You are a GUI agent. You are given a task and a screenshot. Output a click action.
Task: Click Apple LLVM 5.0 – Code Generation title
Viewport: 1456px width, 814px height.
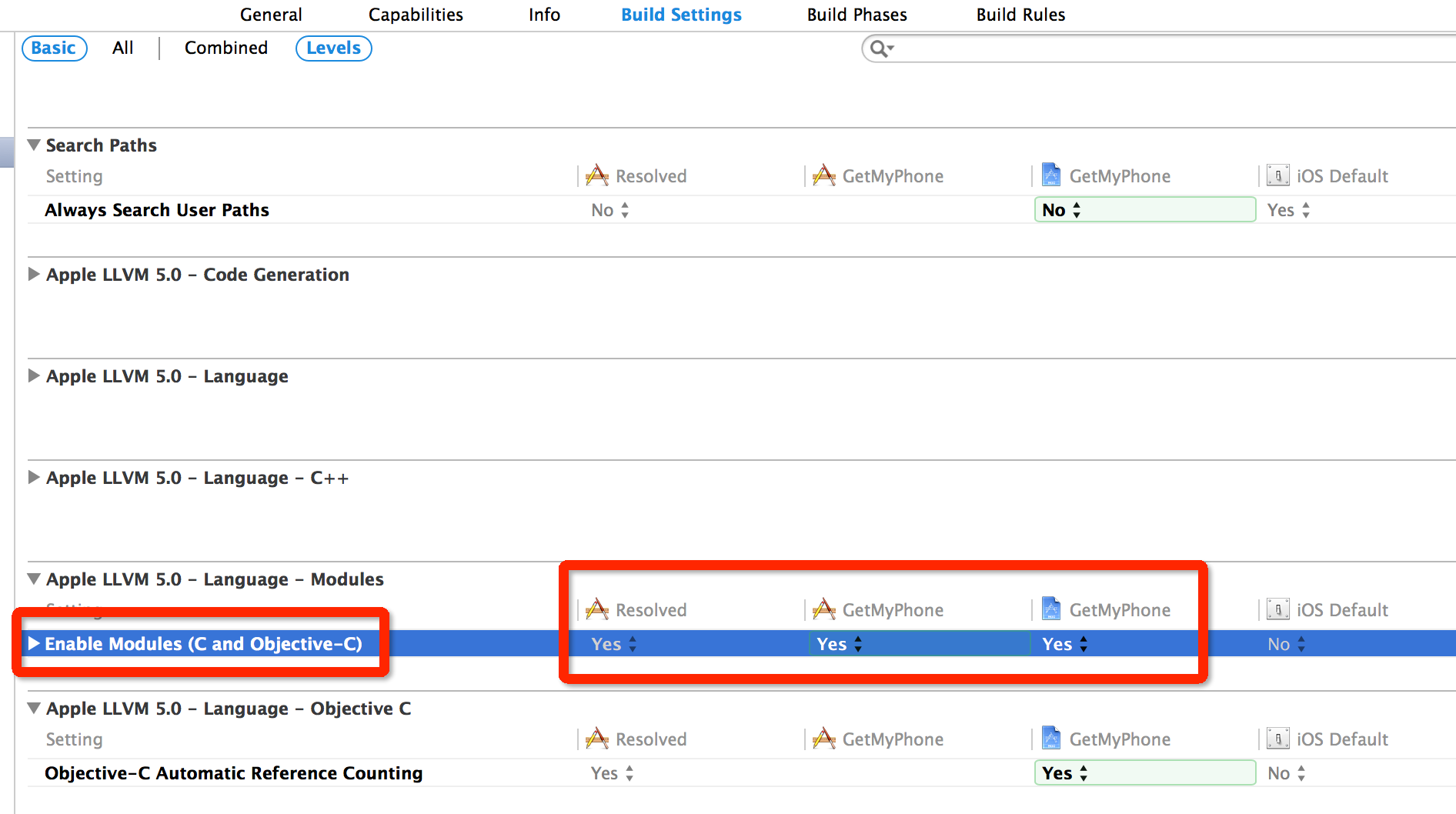point(198,275)
